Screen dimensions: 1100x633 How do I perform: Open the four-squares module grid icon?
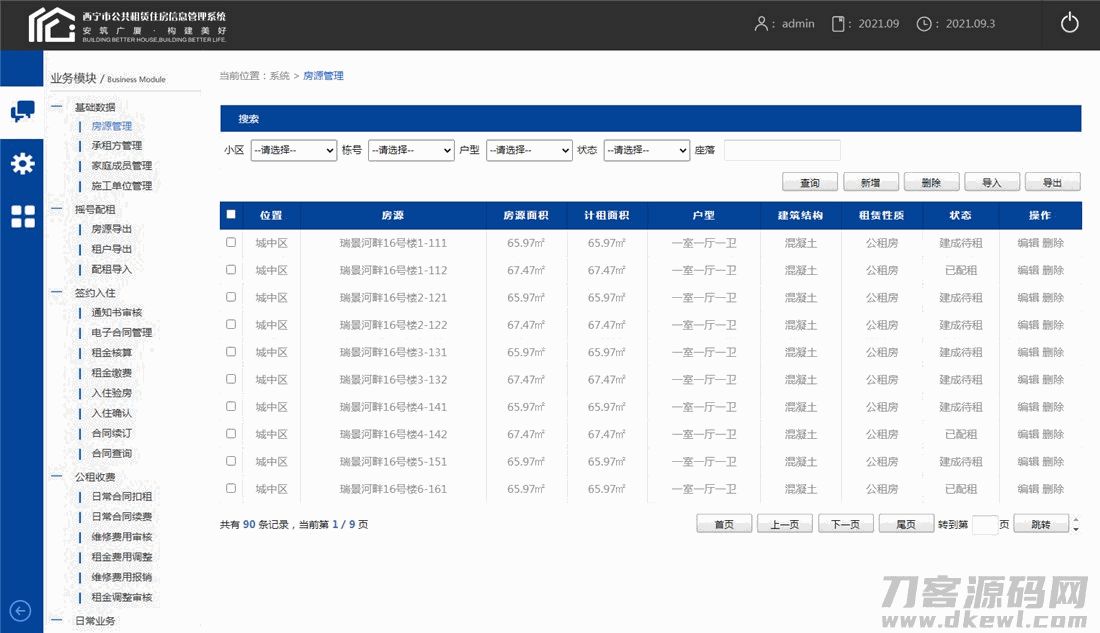point(22,216)
